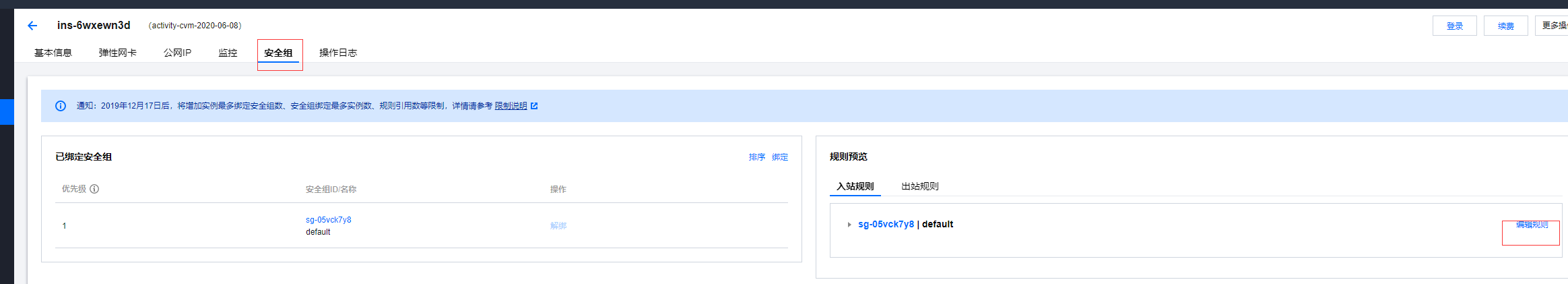This screenshot has width=1568, height=284.
Task: Open the 操作日志 tab
Action: click(338, 53)
